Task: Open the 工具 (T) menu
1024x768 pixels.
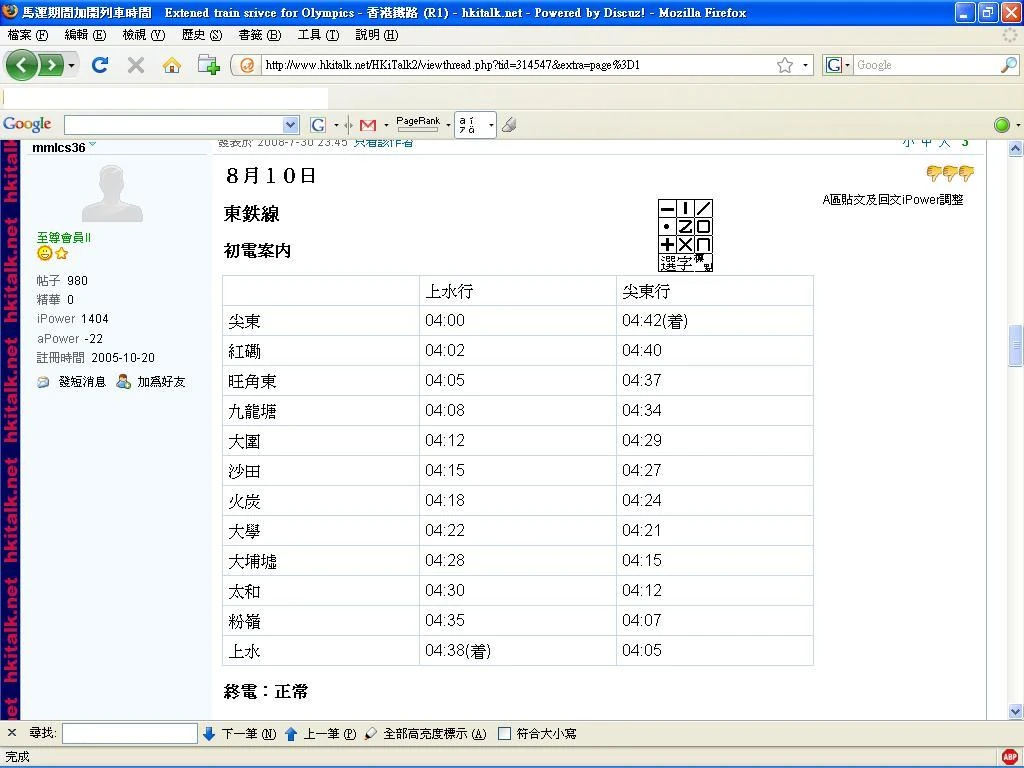Action: tap(318, 35)
